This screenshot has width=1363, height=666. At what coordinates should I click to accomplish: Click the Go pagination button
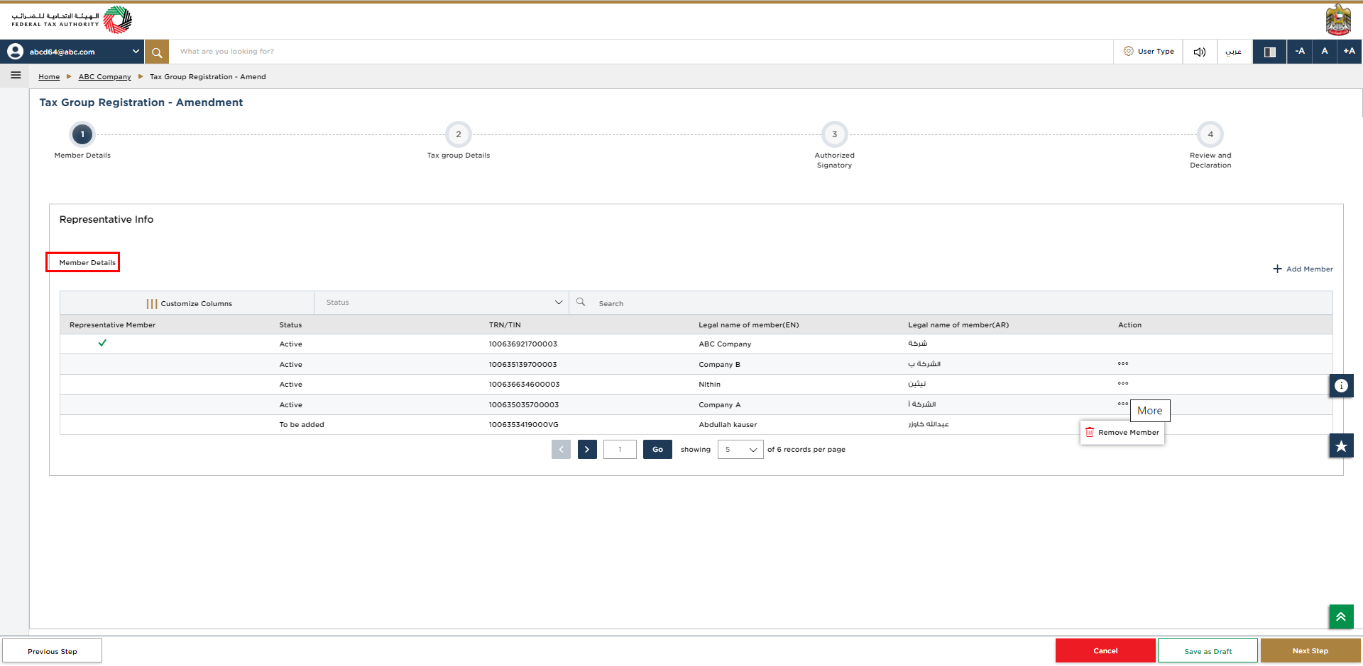click(657, 450)
